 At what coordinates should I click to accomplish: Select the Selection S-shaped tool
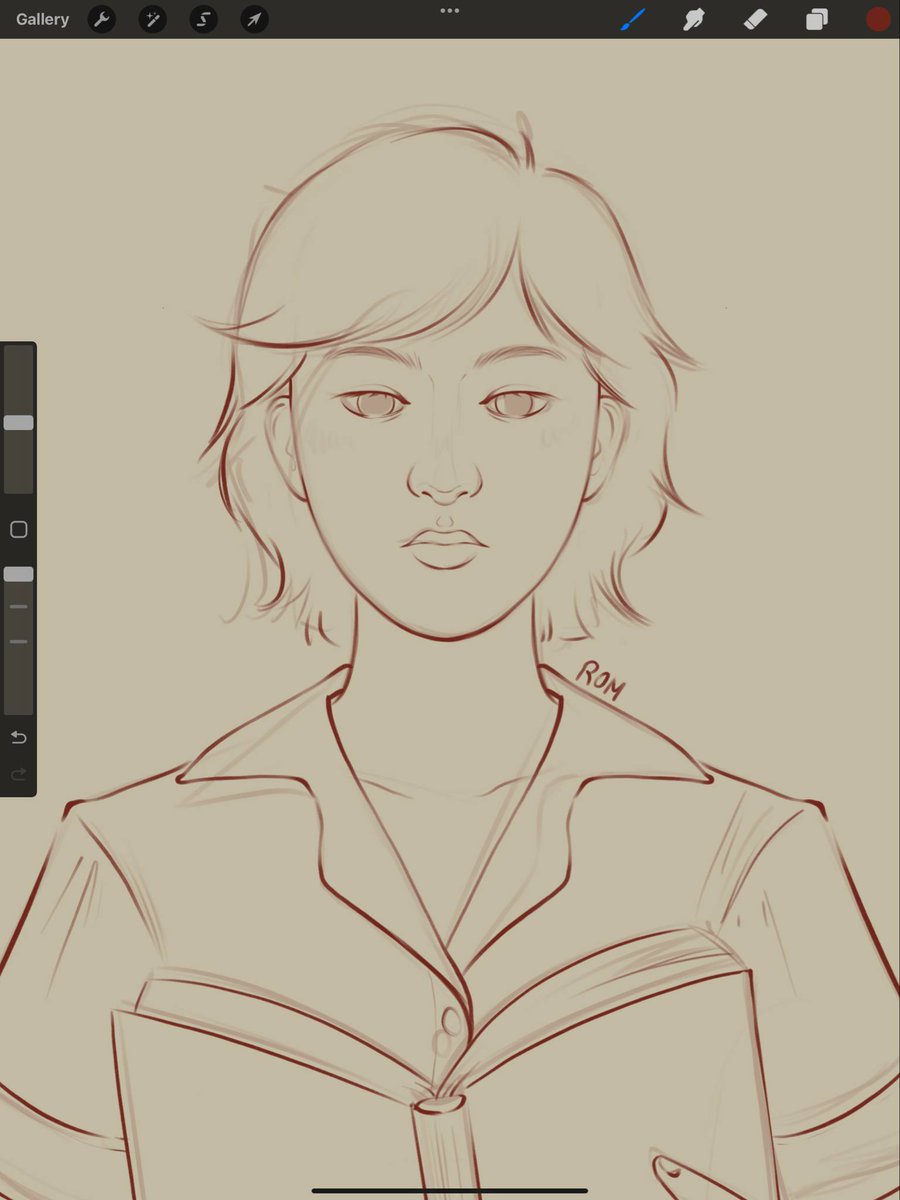click(x=204, y=19)
